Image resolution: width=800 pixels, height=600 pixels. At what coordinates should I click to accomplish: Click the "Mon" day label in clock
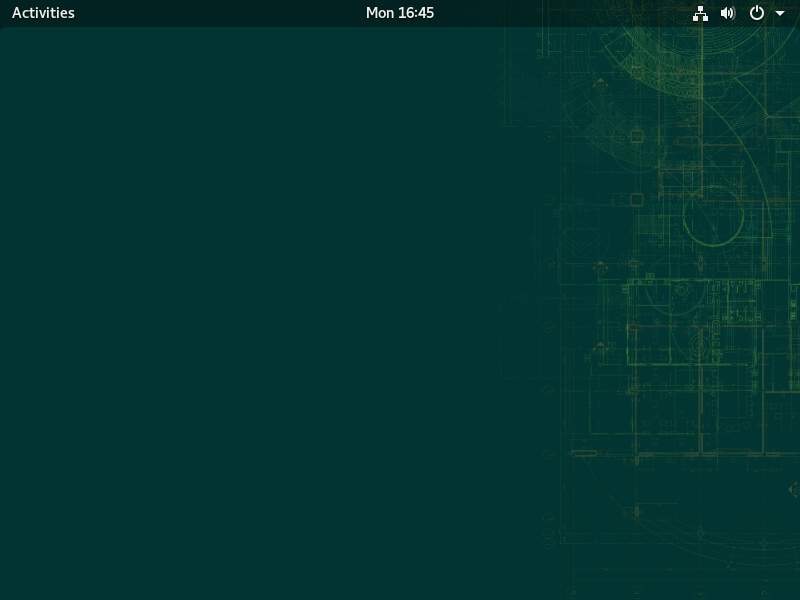tap(380, 13)
